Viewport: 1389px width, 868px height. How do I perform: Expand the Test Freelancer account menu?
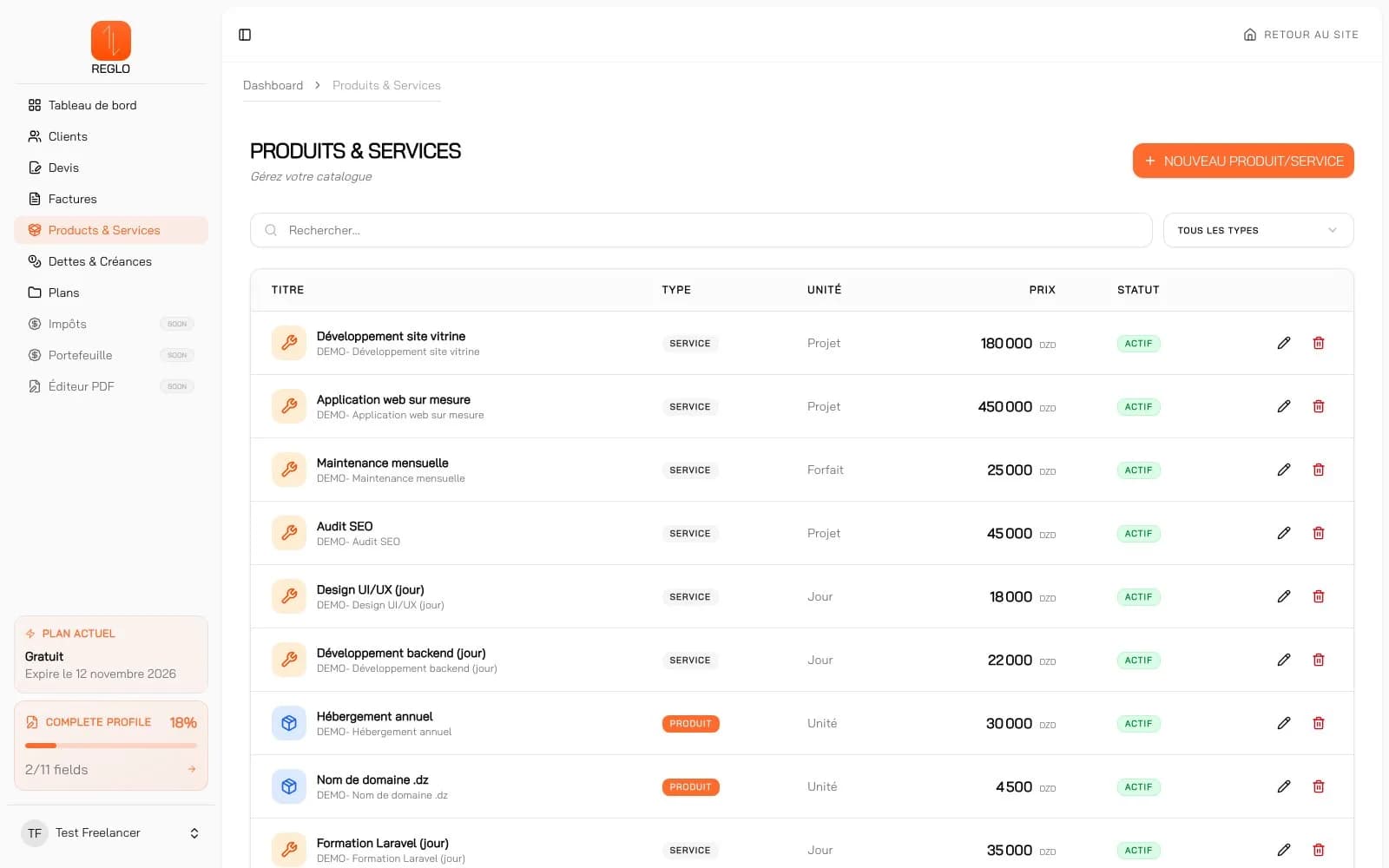(x=111, y=833)
